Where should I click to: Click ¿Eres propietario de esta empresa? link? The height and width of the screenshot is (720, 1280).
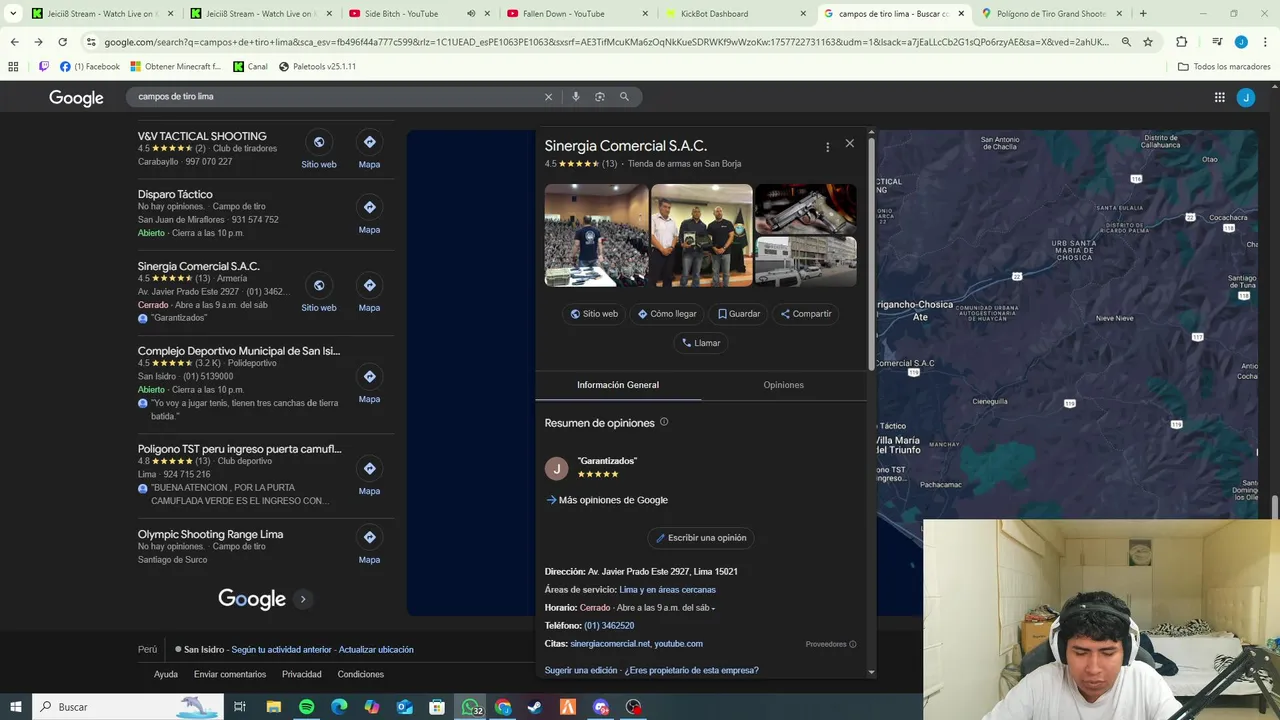coord(691,671)
